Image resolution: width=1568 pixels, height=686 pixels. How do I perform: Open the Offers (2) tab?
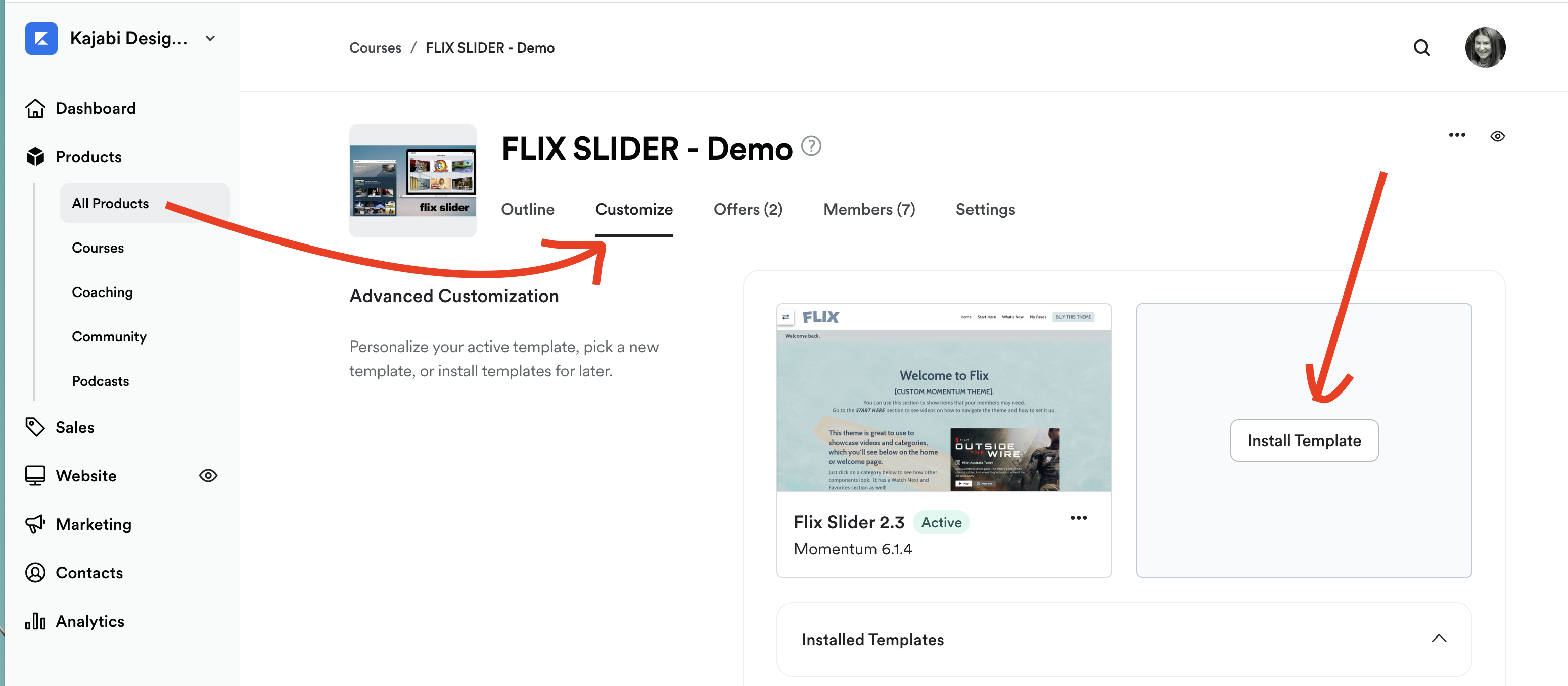tap(748, 209)
